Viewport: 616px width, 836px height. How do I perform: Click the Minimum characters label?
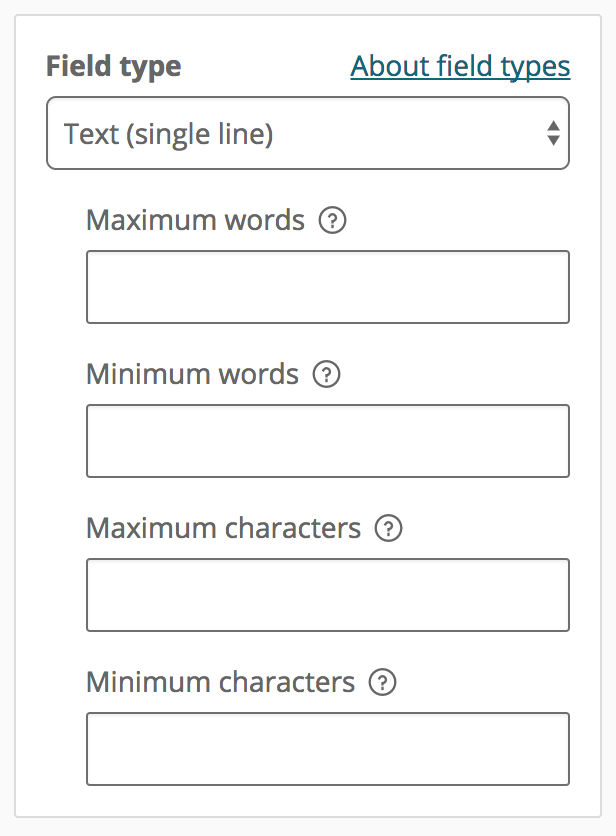tap(220, 682)
